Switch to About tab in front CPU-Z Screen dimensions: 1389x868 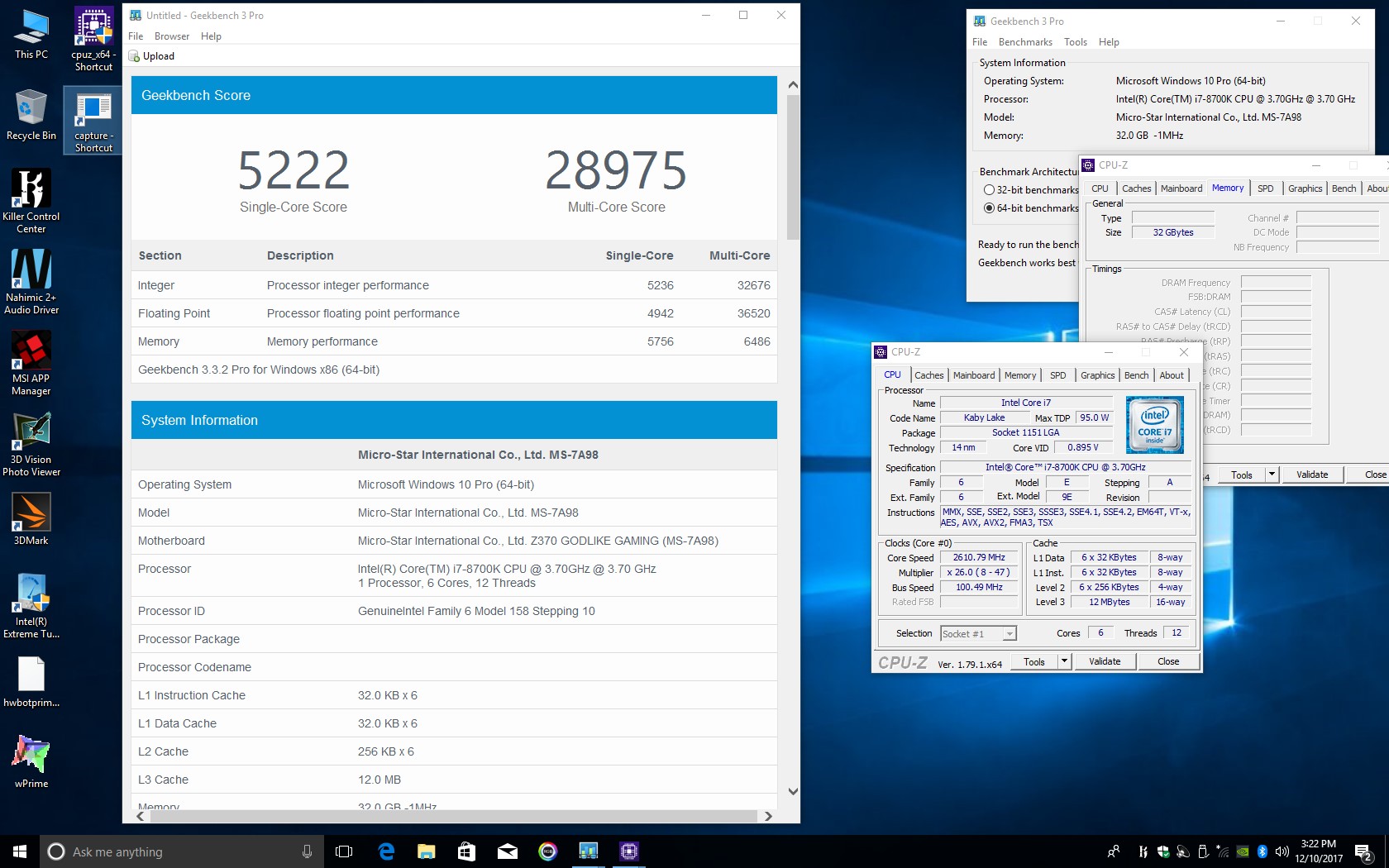(1172, 375)
